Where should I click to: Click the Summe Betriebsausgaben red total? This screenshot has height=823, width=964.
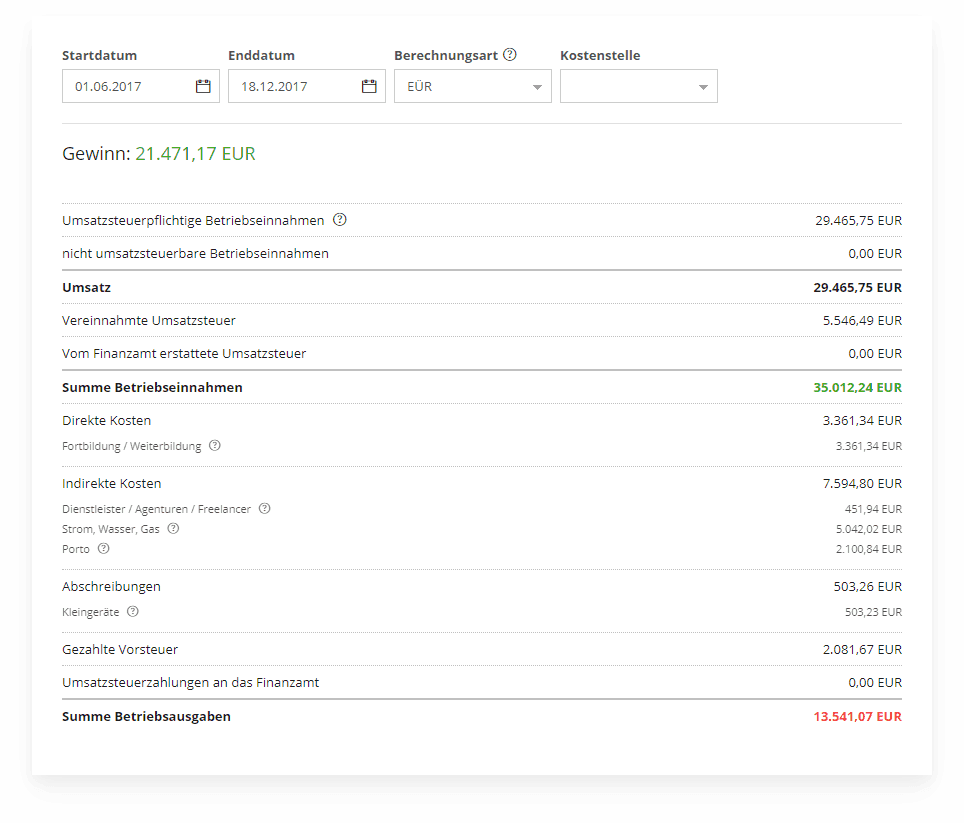(857, 717)
